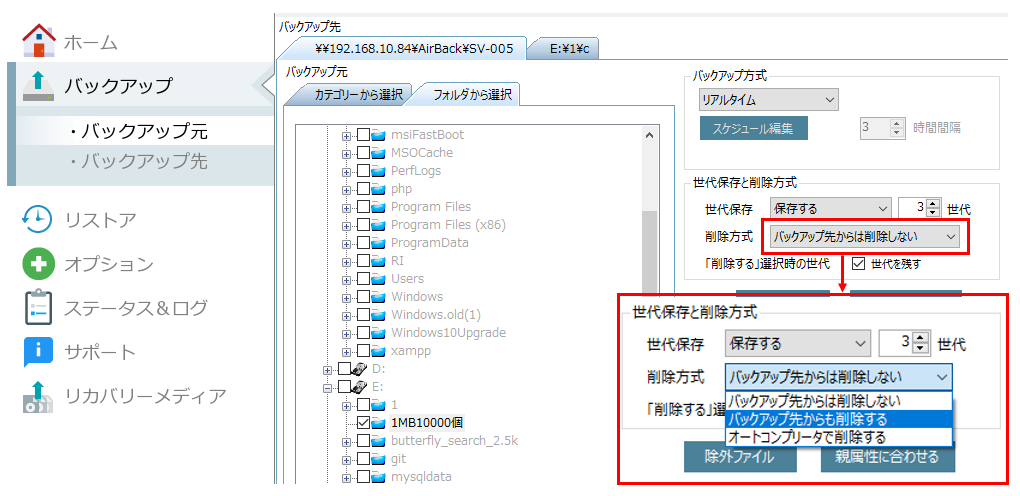Click the Home house icon

(38, 42)
